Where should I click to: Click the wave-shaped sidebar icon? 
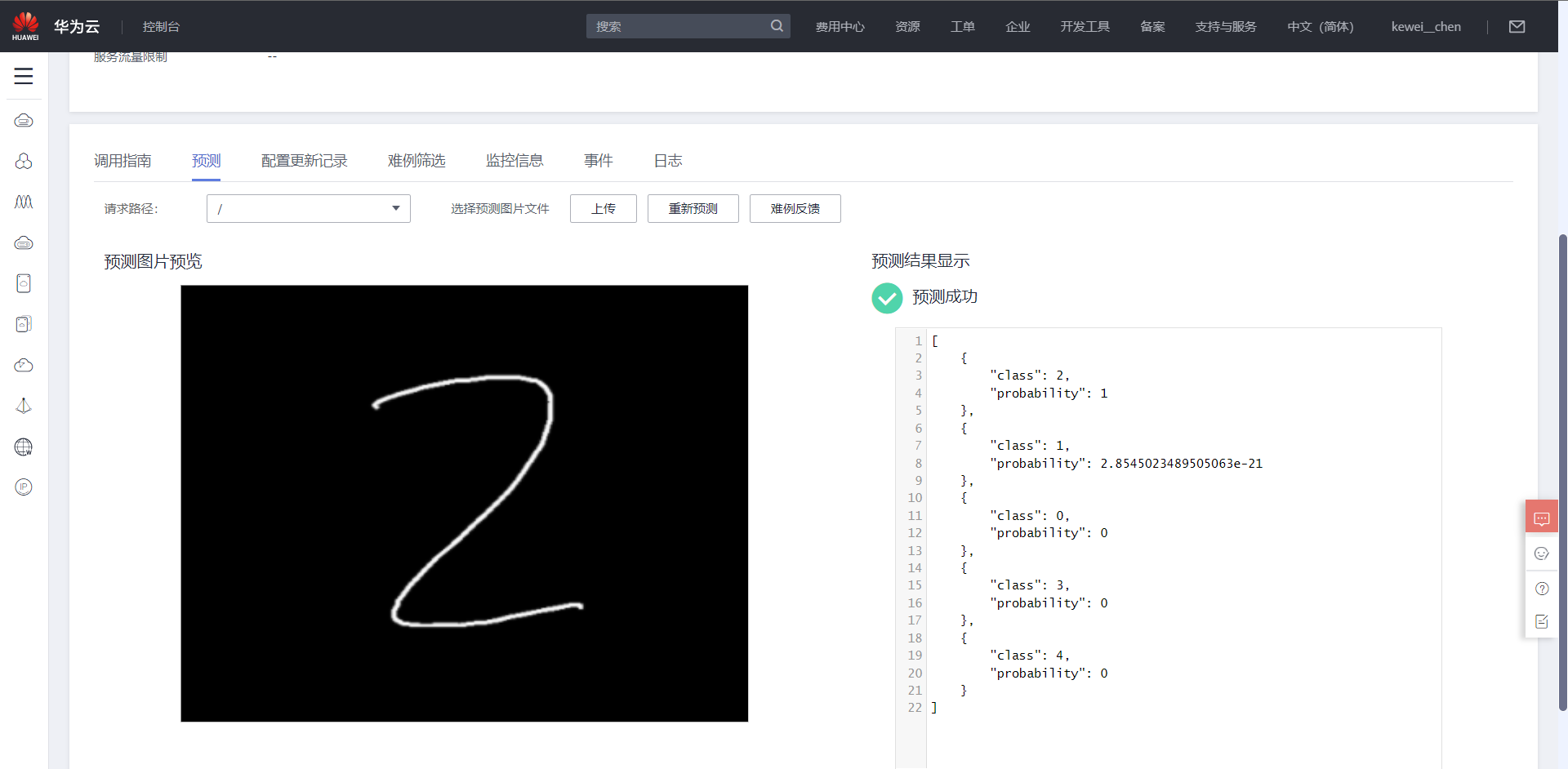click(x=24, y=202)
